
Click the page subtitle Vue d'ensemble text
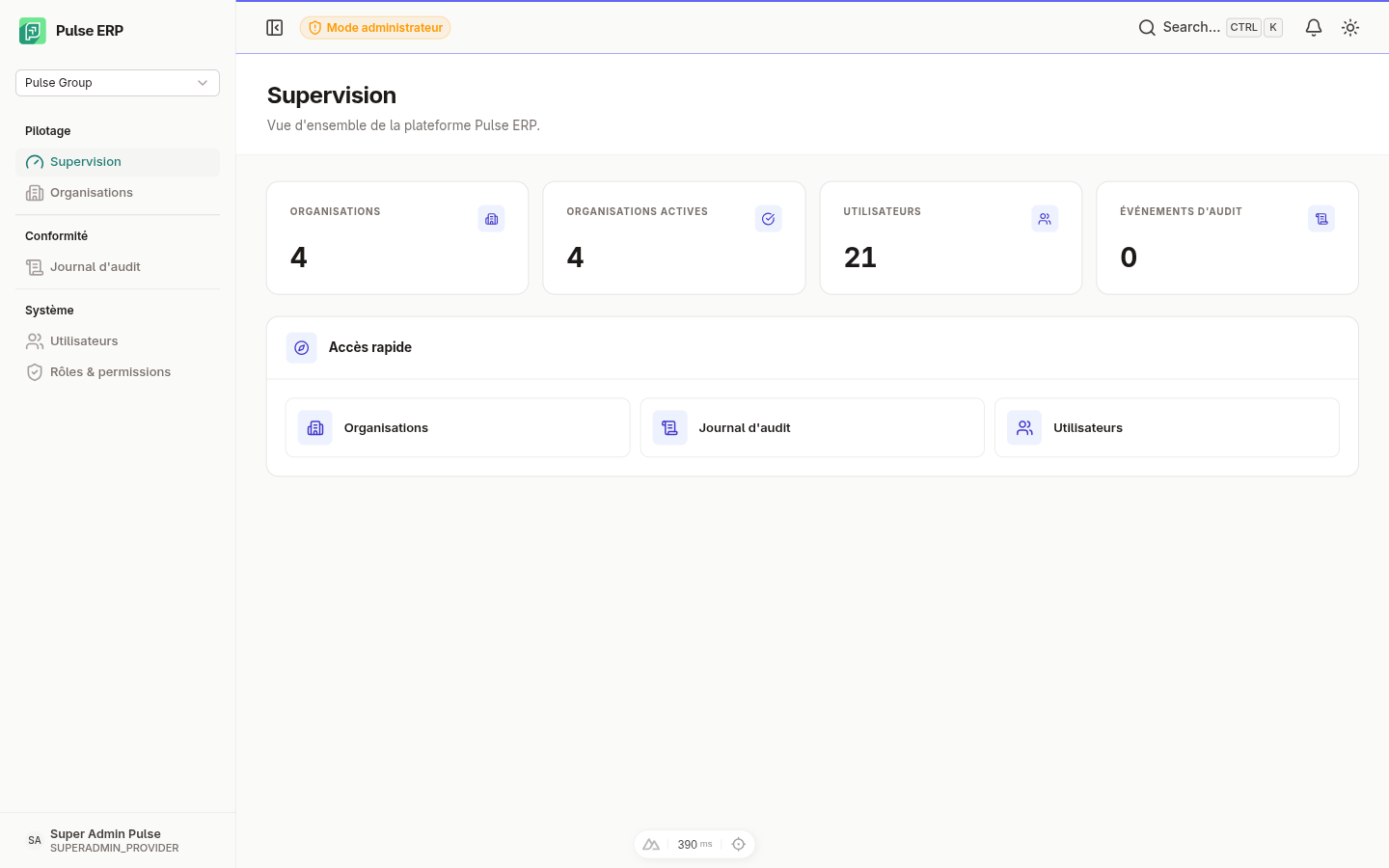pos(403,125)
